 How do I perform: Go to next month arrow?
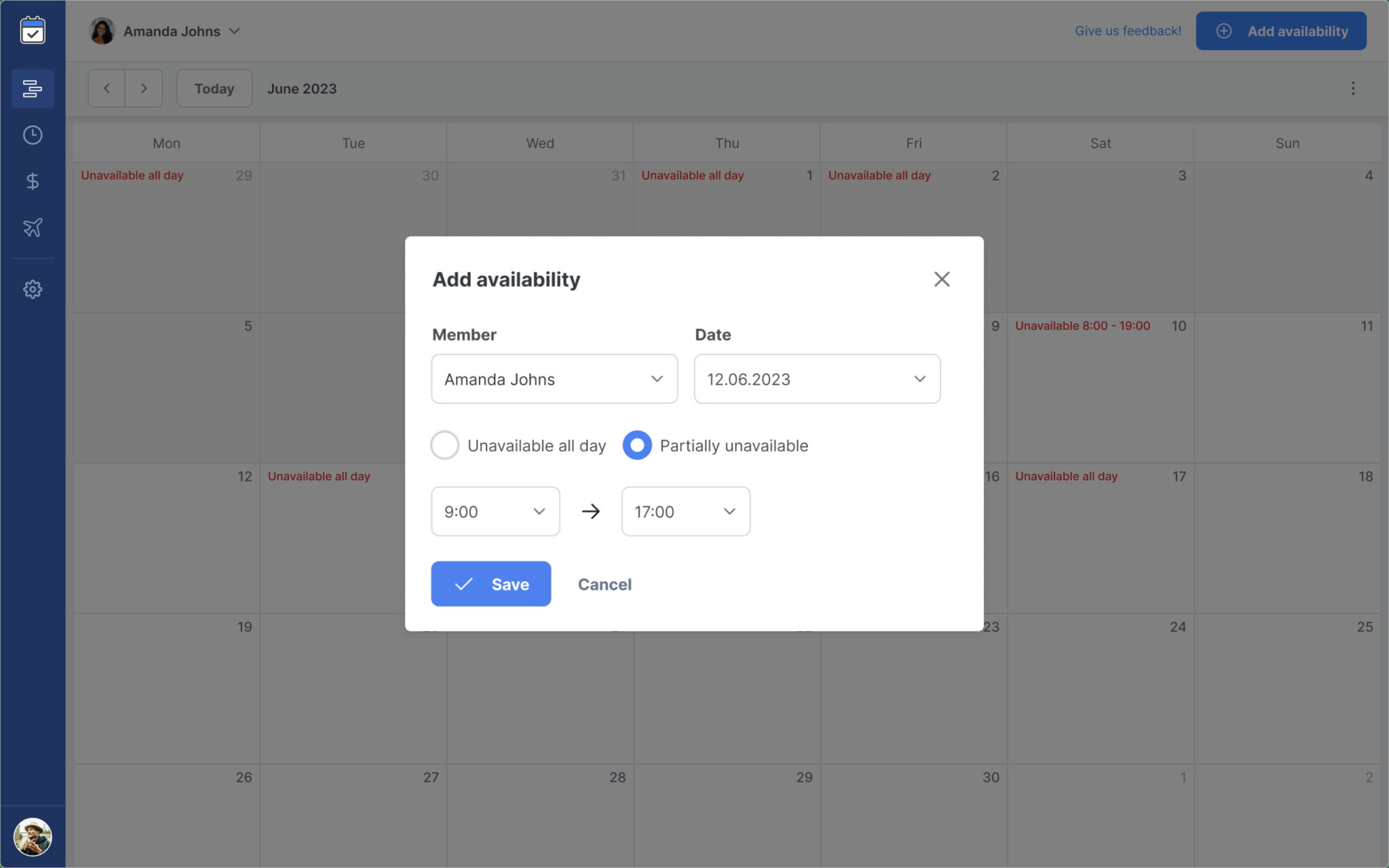coord(144,89)
